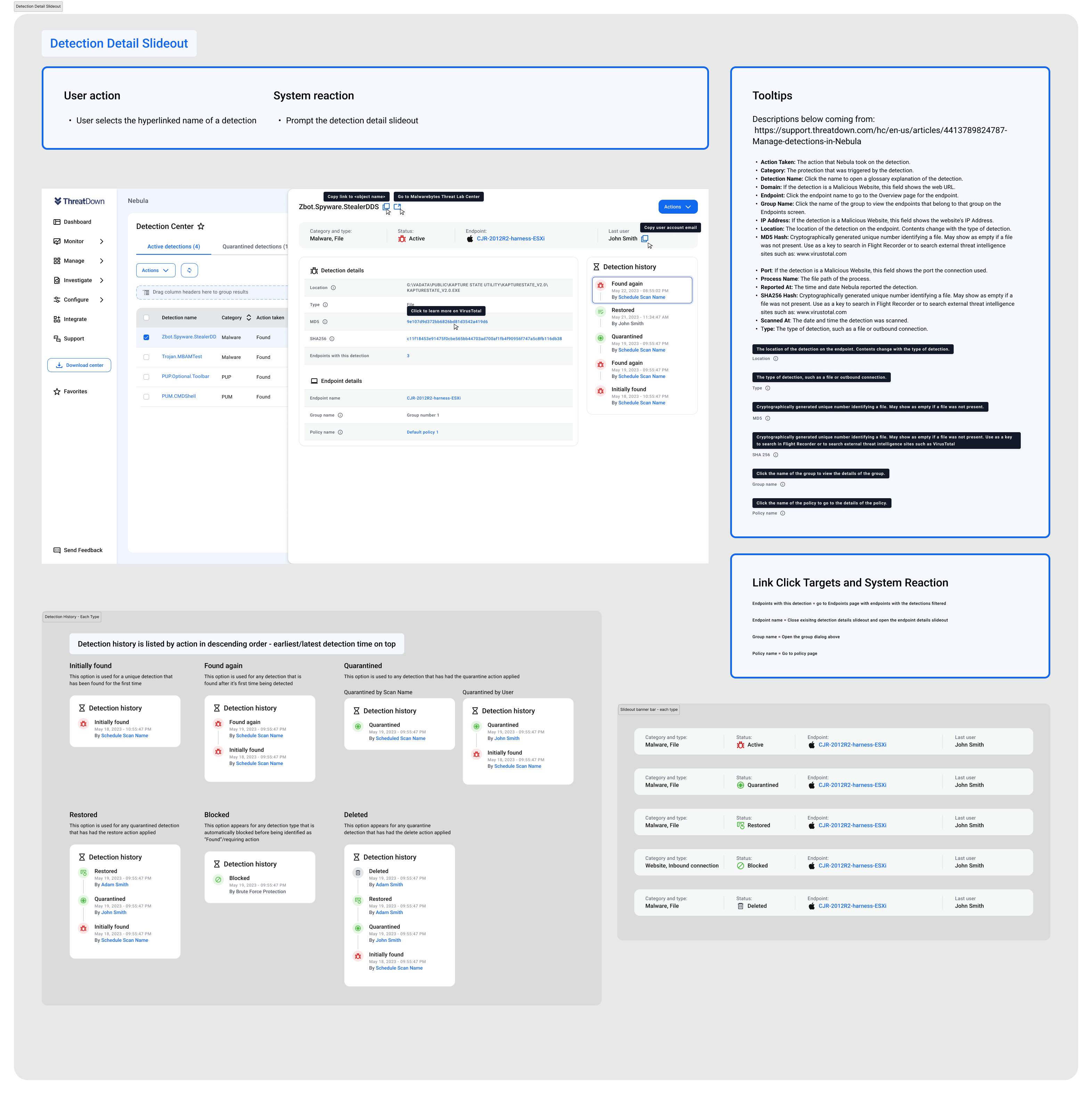This screenshot has width=1092, height=1094.
Task: Click the favorite star beside Detection Center
Action: [201, 227]
